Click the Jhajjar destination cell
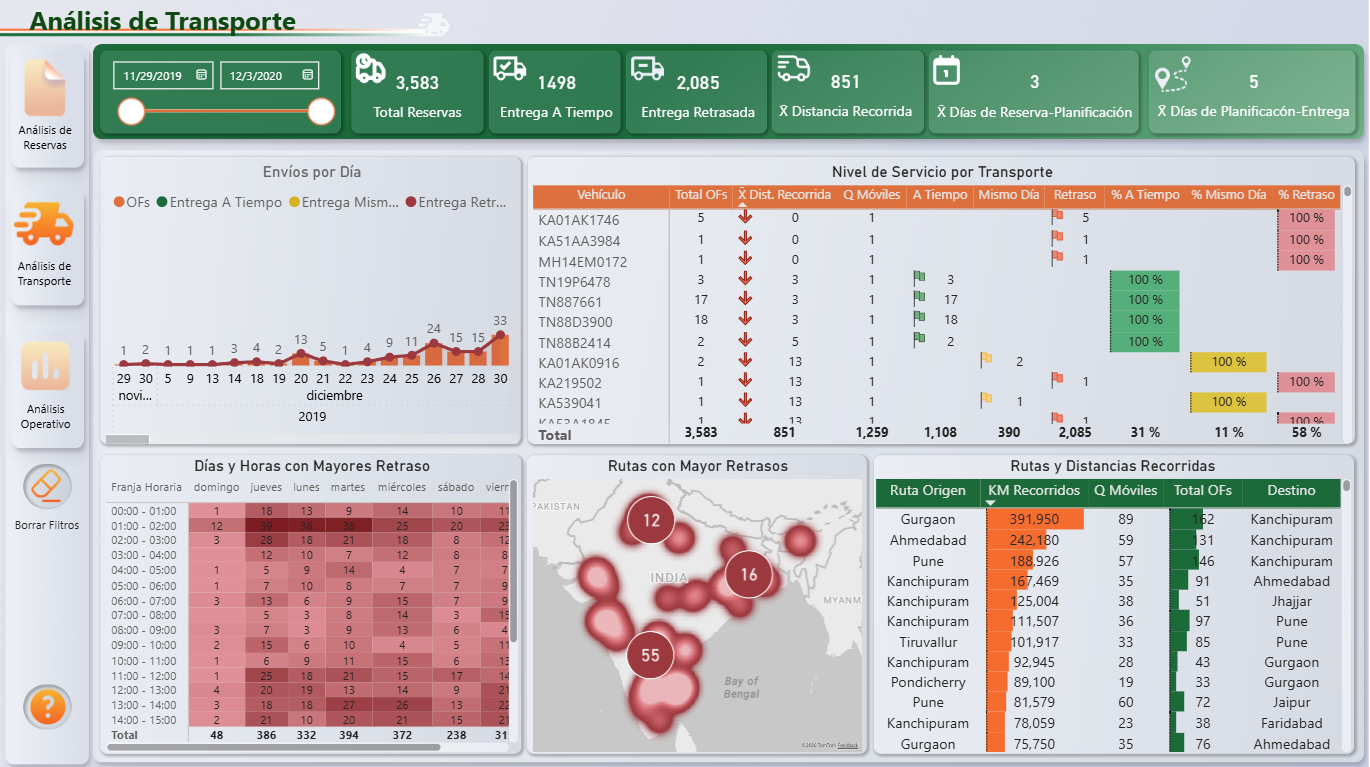1370x767 pixels. 1292,601
